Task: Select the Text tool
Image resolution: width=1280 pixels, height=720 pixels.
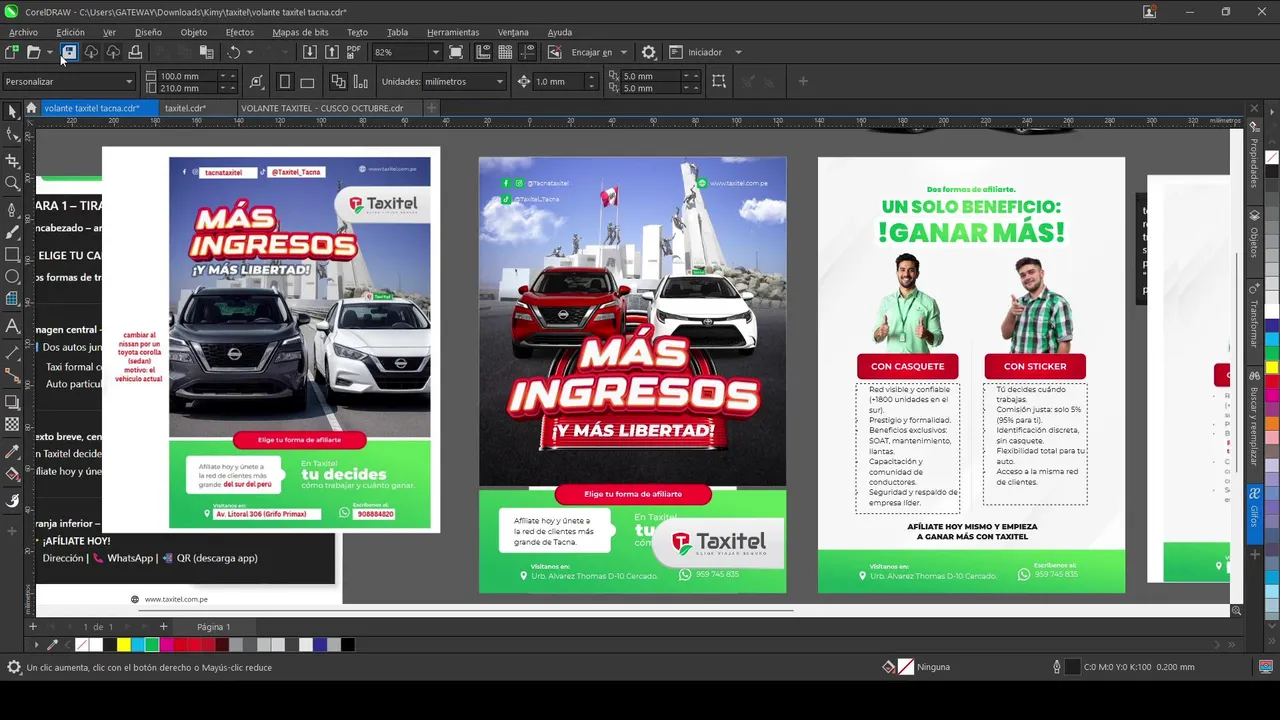Action: tap(12, 326)
